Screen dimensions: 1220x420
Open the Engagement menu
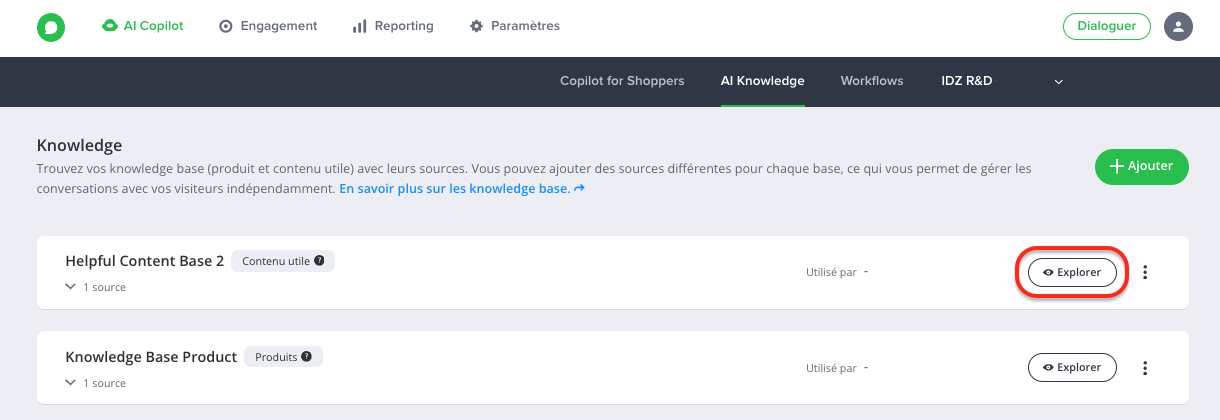[268, 26]
